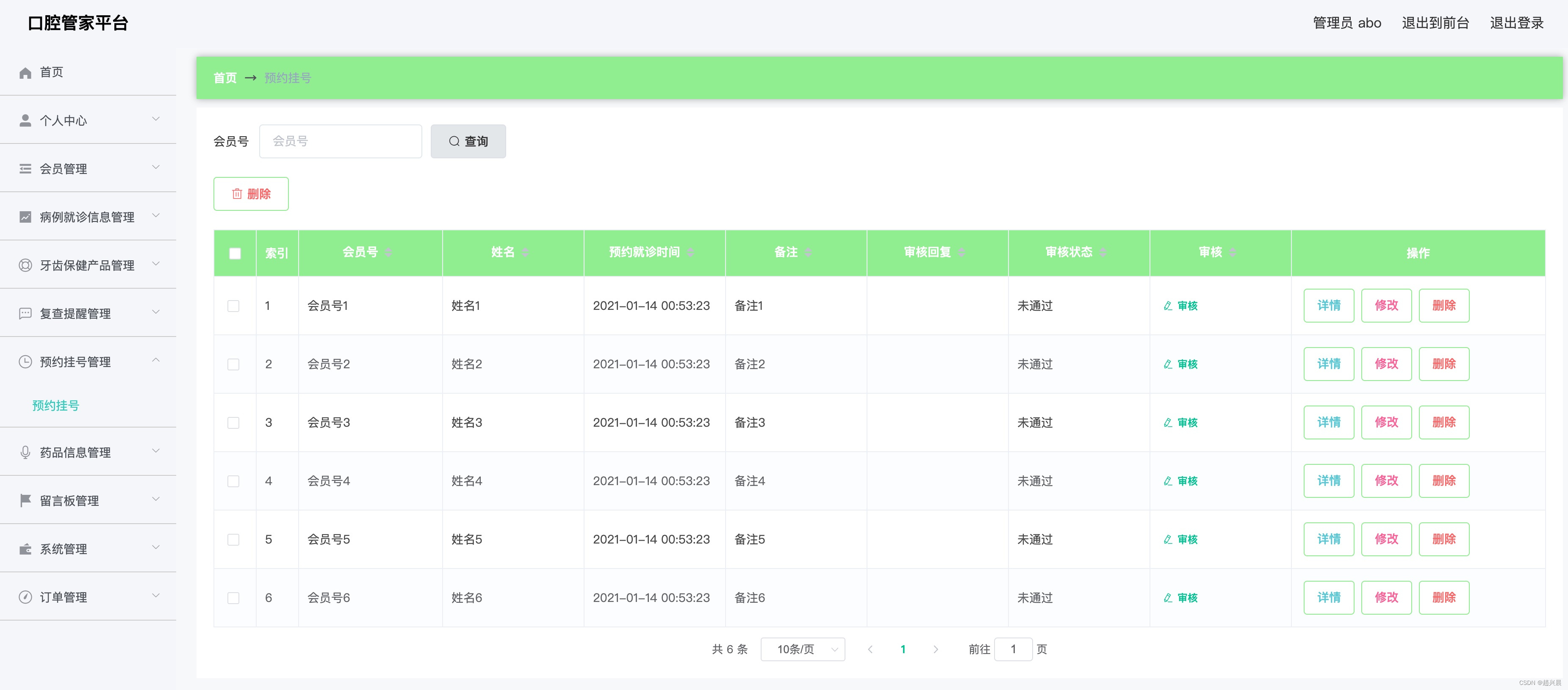Go to the next page arrow in pagination
The width and height of the screenshot is (1568, 690).
936,649
